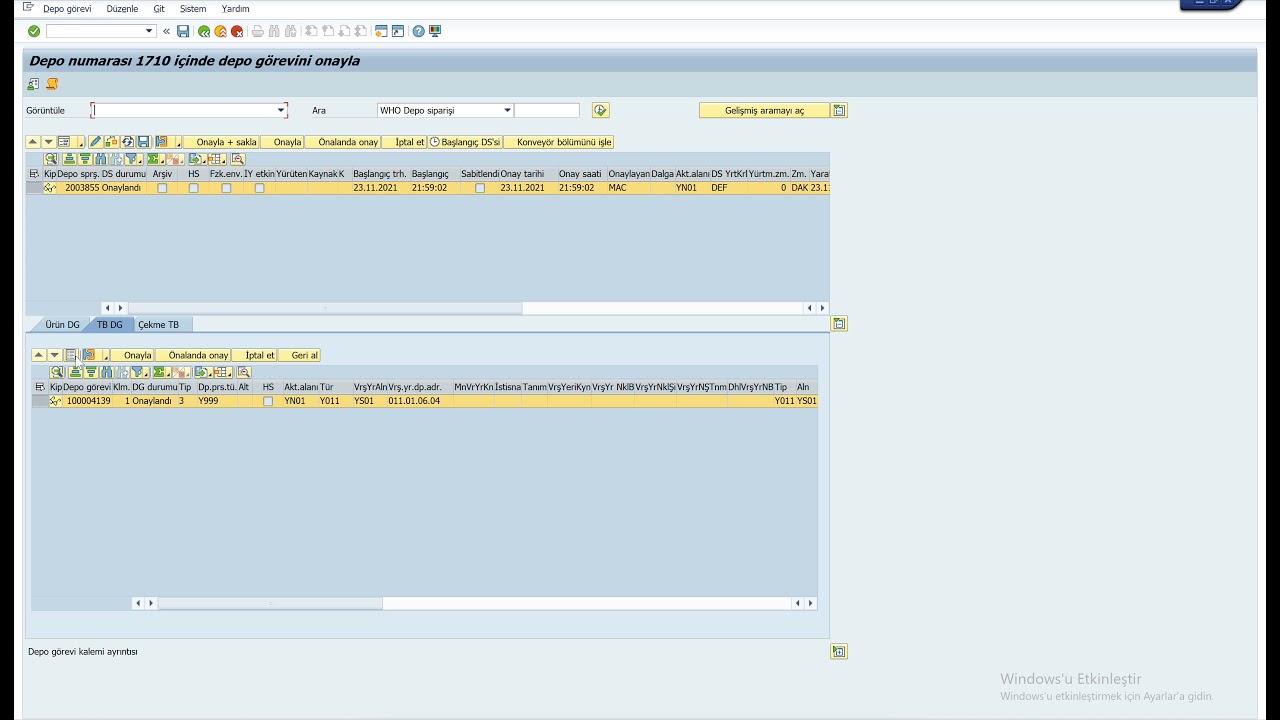Click the sort ascending icon in upper grid toolbar
1280x720 pixels.
69,159
